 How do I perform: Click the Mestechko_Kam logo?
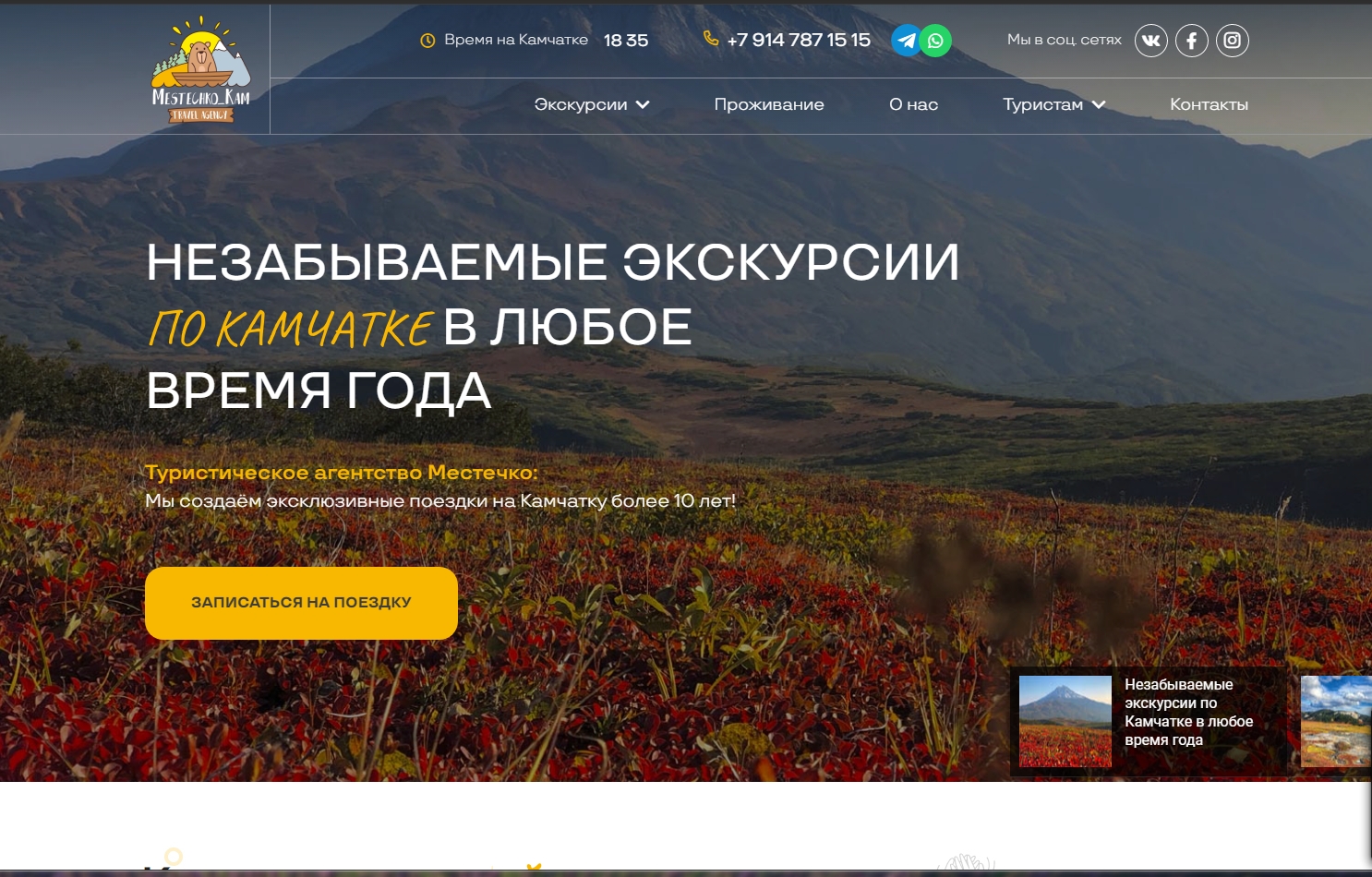[x=200, y=69]
